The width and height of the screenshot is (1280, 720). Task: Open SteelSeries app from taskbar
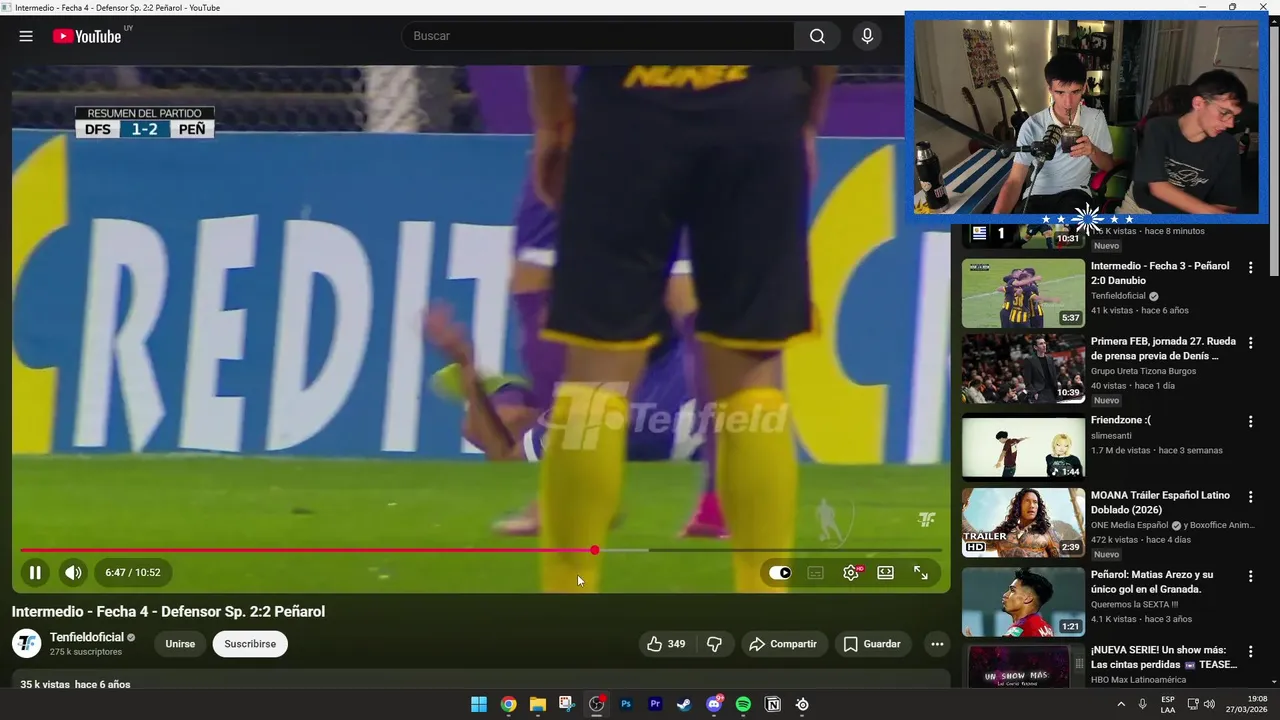coord(802,704)
